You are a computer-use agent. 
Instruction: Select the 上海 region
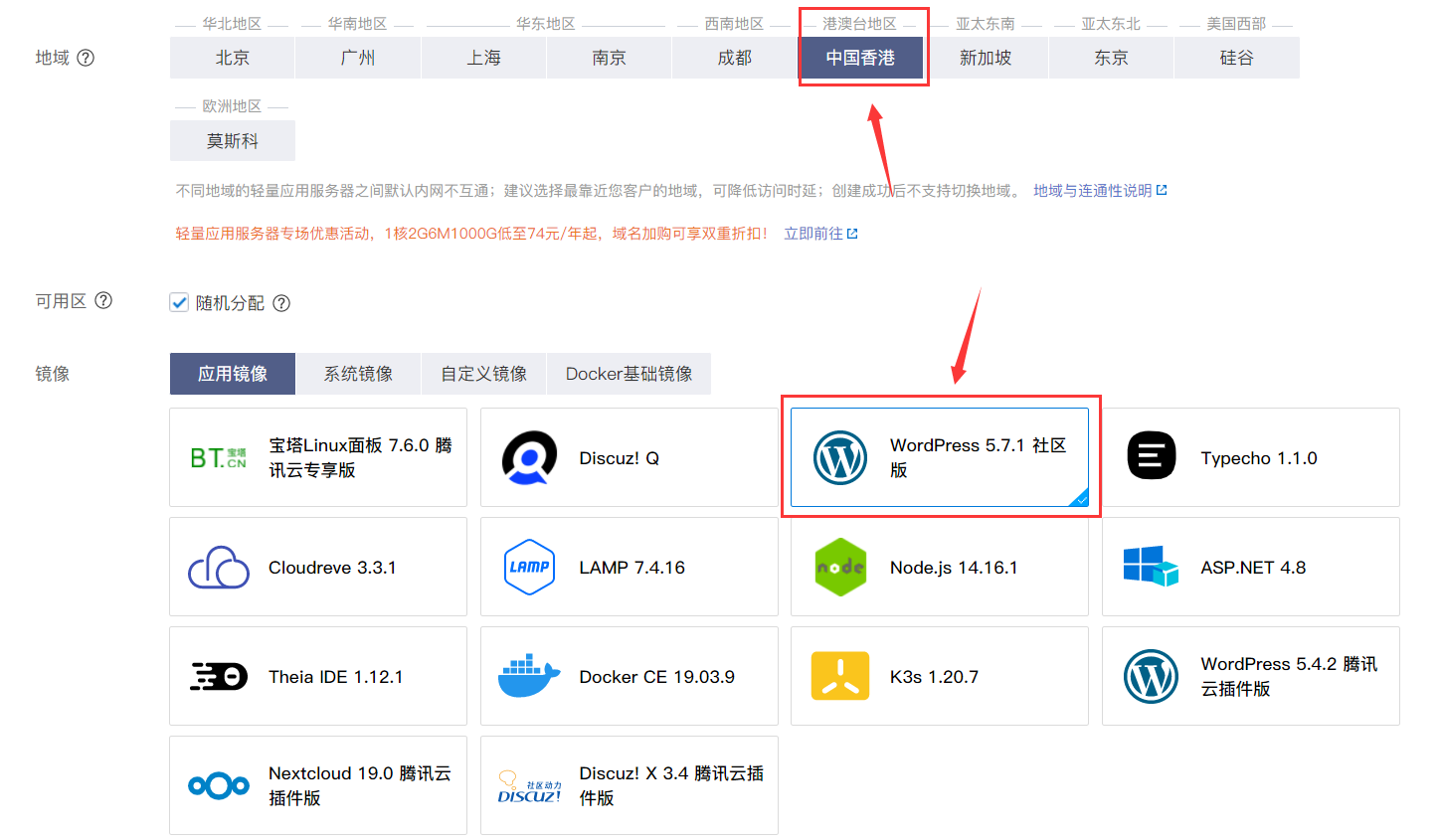pos(483,58)
